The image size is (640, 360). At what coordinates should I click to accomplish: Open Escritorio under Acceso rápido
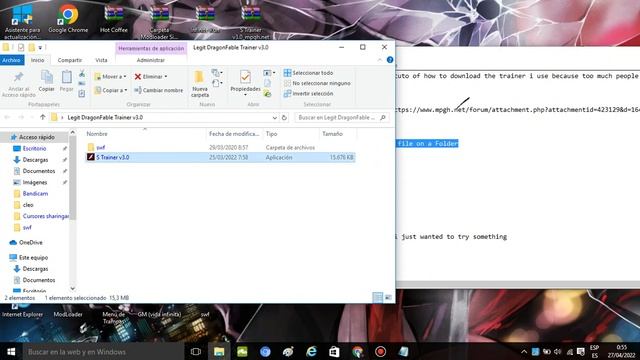(34, 149)
